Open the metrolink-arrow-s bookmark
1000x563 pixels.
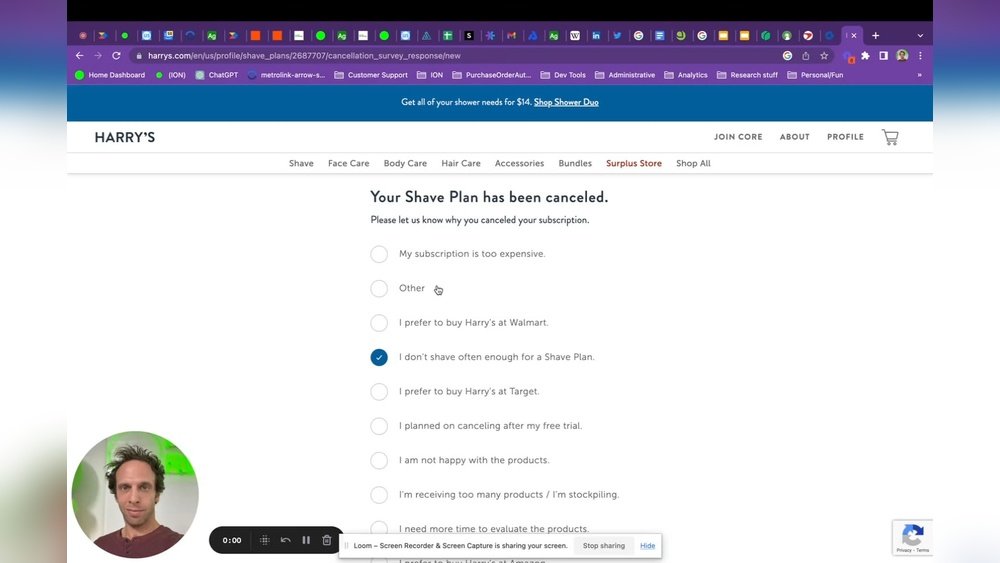click(286, 75)
